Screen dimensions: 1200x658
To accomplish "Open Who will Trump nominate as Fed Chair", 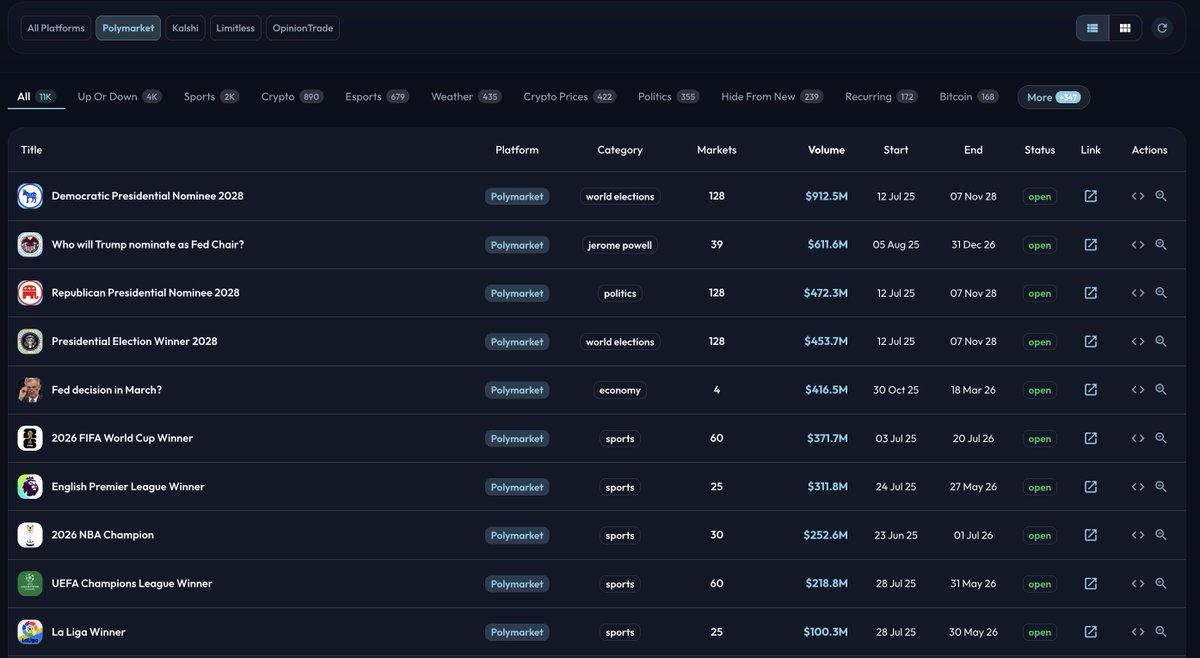I will (148, 245).
